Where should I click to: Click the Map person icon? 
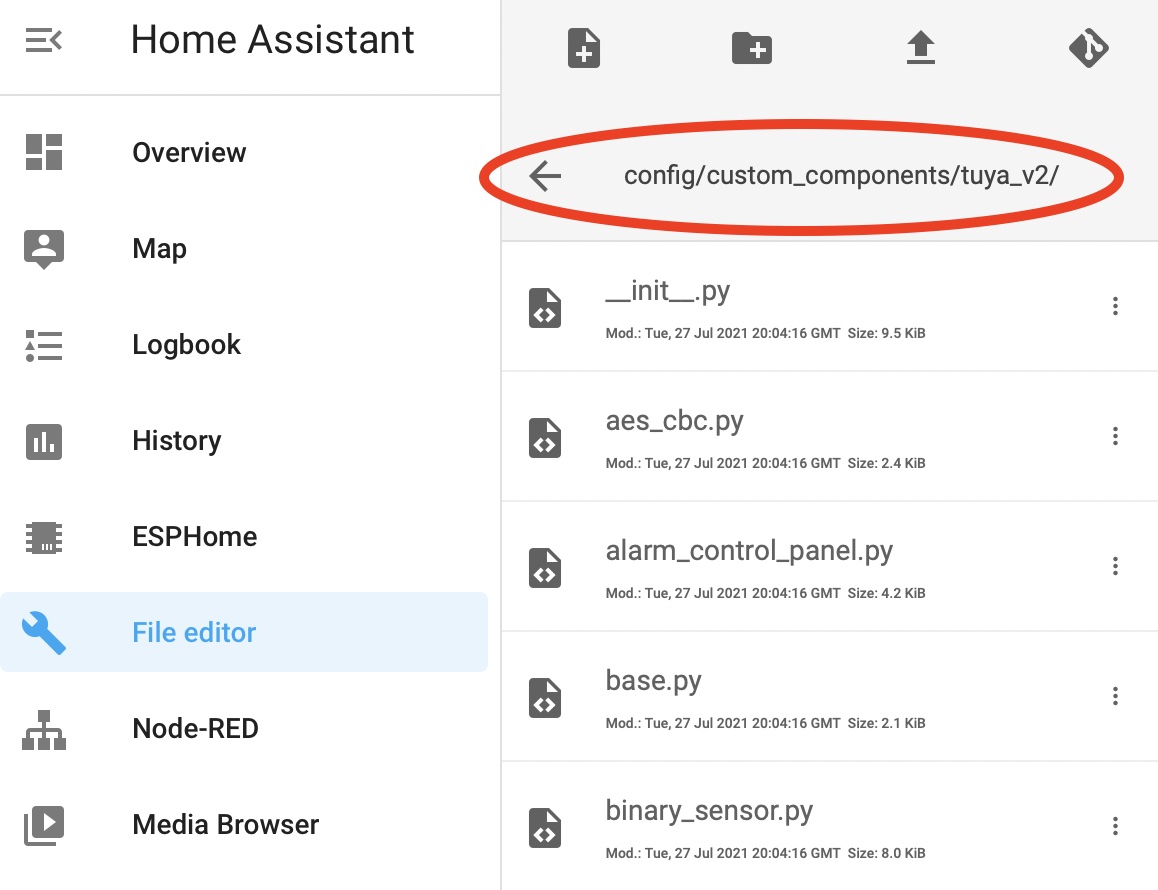click(x=44, y=249)
